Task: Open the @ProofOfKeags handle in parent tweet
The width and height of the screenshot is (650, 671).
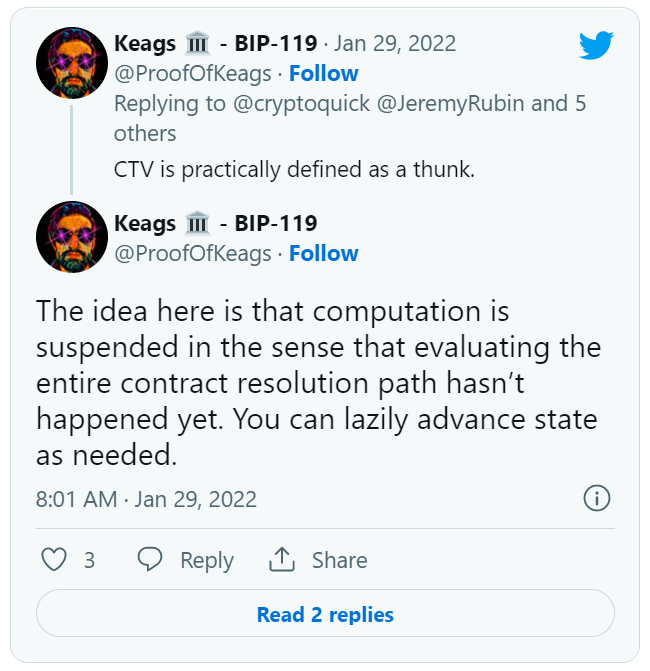Action: 193,74
